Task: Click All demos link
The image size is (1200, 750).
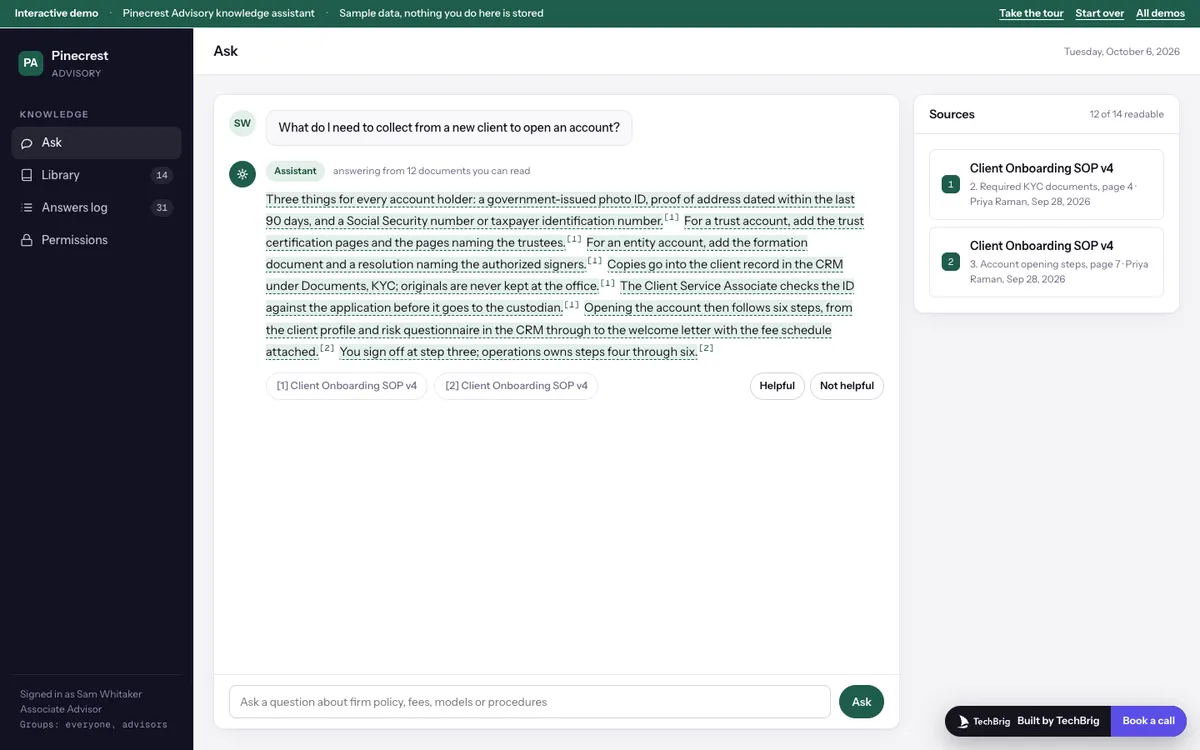Action: 1160,13
